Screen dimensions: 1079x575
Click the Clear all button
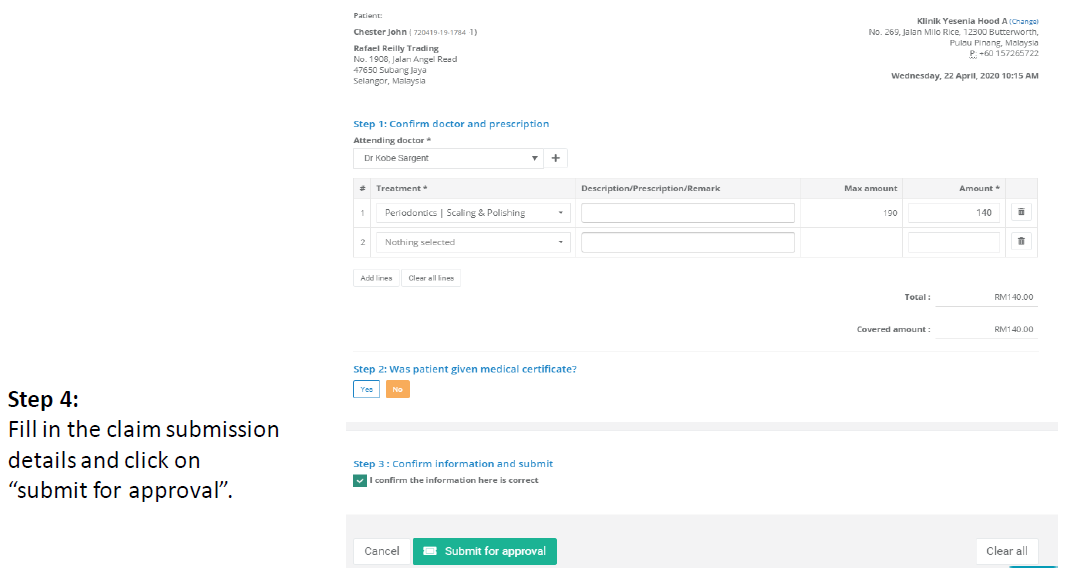pyautogui.click(x=1006, y=551)
